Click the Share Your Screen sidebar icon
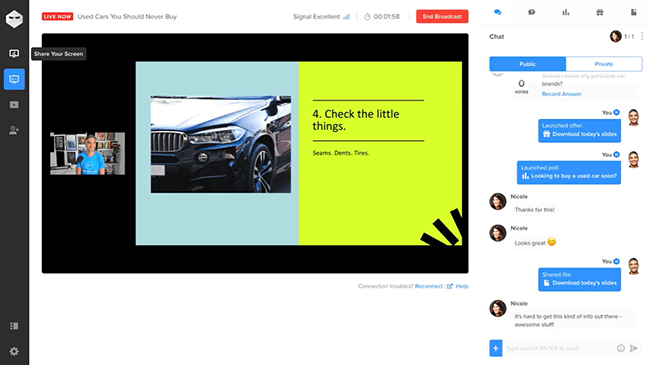Viewport: 650px width, 365px height. click(14, 54)
